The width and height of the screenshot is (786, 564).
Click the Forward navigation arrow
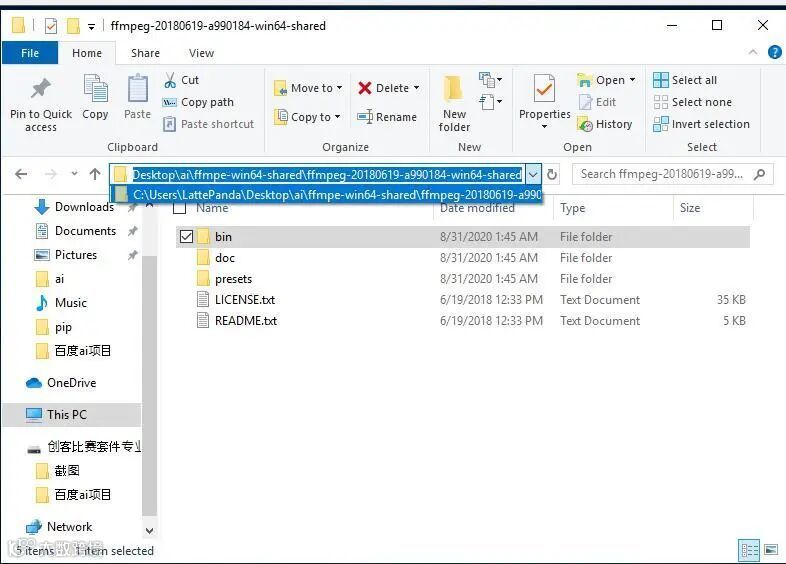tap(51, 174)
